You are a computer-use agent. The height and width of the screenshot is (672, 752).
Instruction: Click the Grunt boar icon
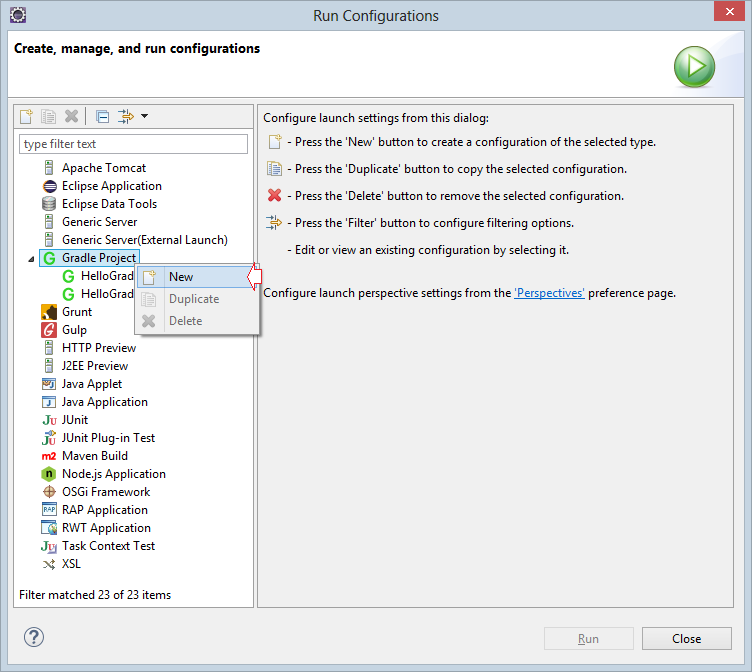tap(49, 312)
